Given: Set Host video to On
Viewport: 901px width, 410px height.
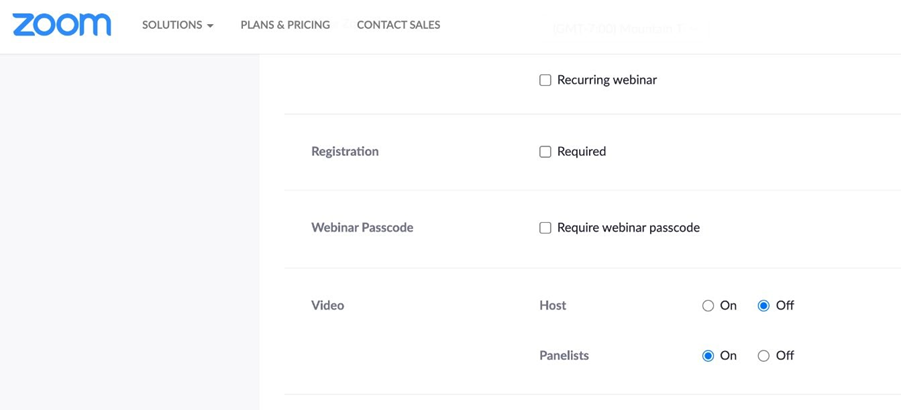Looking at the screenshot, I should tap(708, 306).
